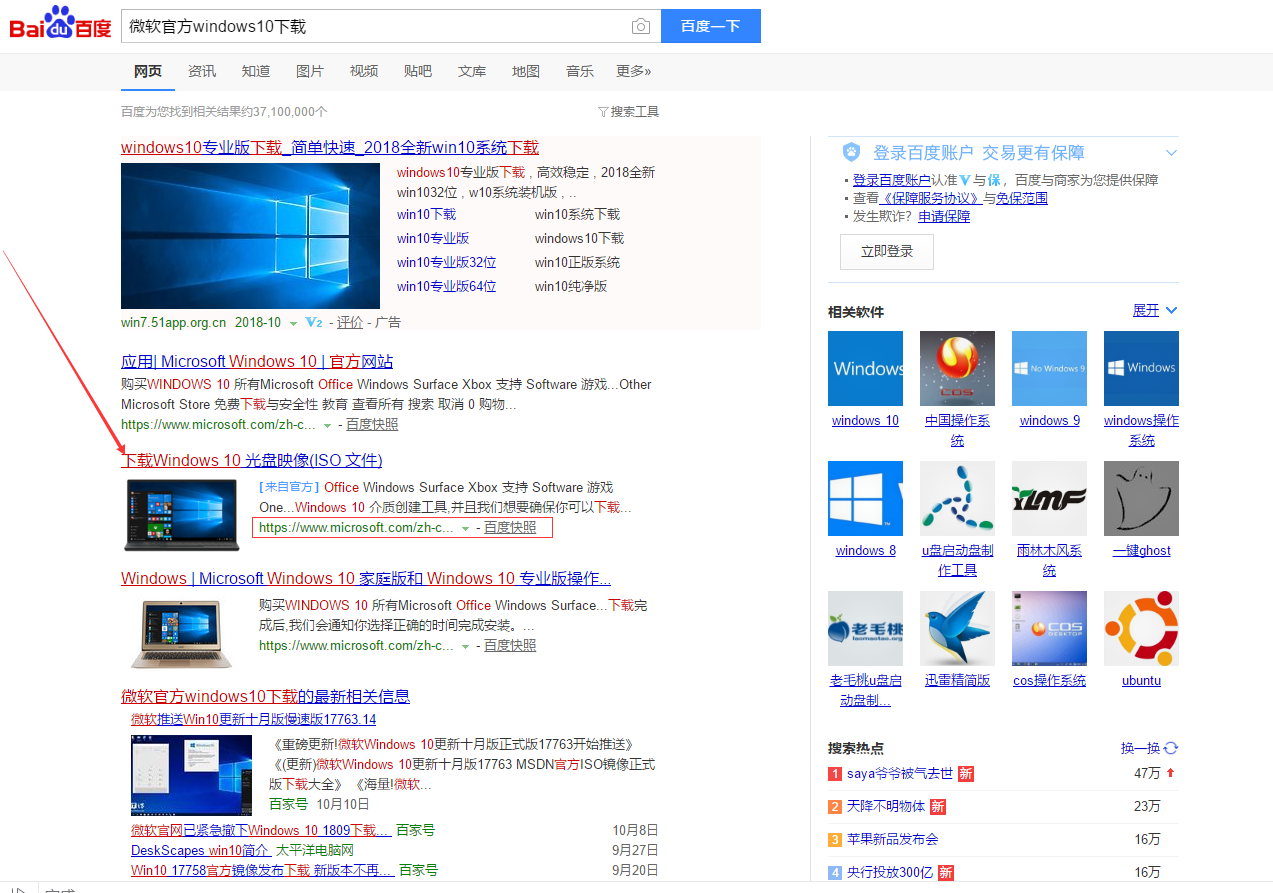Switch to 资讯 tab
1273x893 pixels.
(202, 71)
